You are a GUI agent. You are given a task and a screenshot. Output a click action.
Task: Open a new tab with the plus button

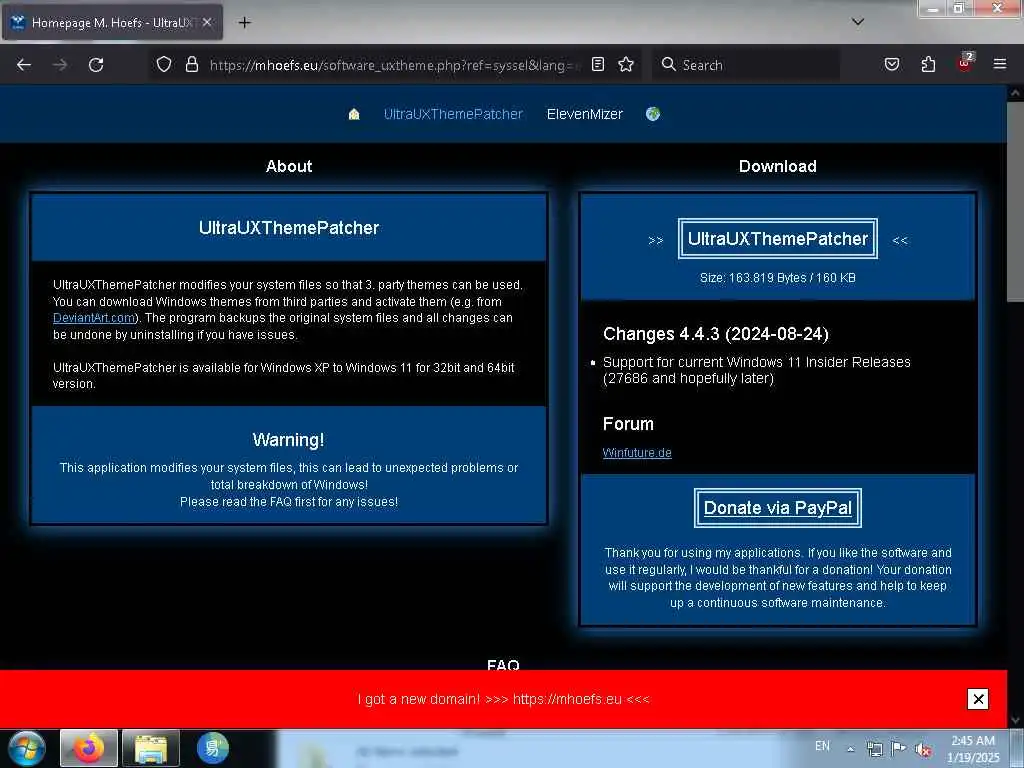244,22
